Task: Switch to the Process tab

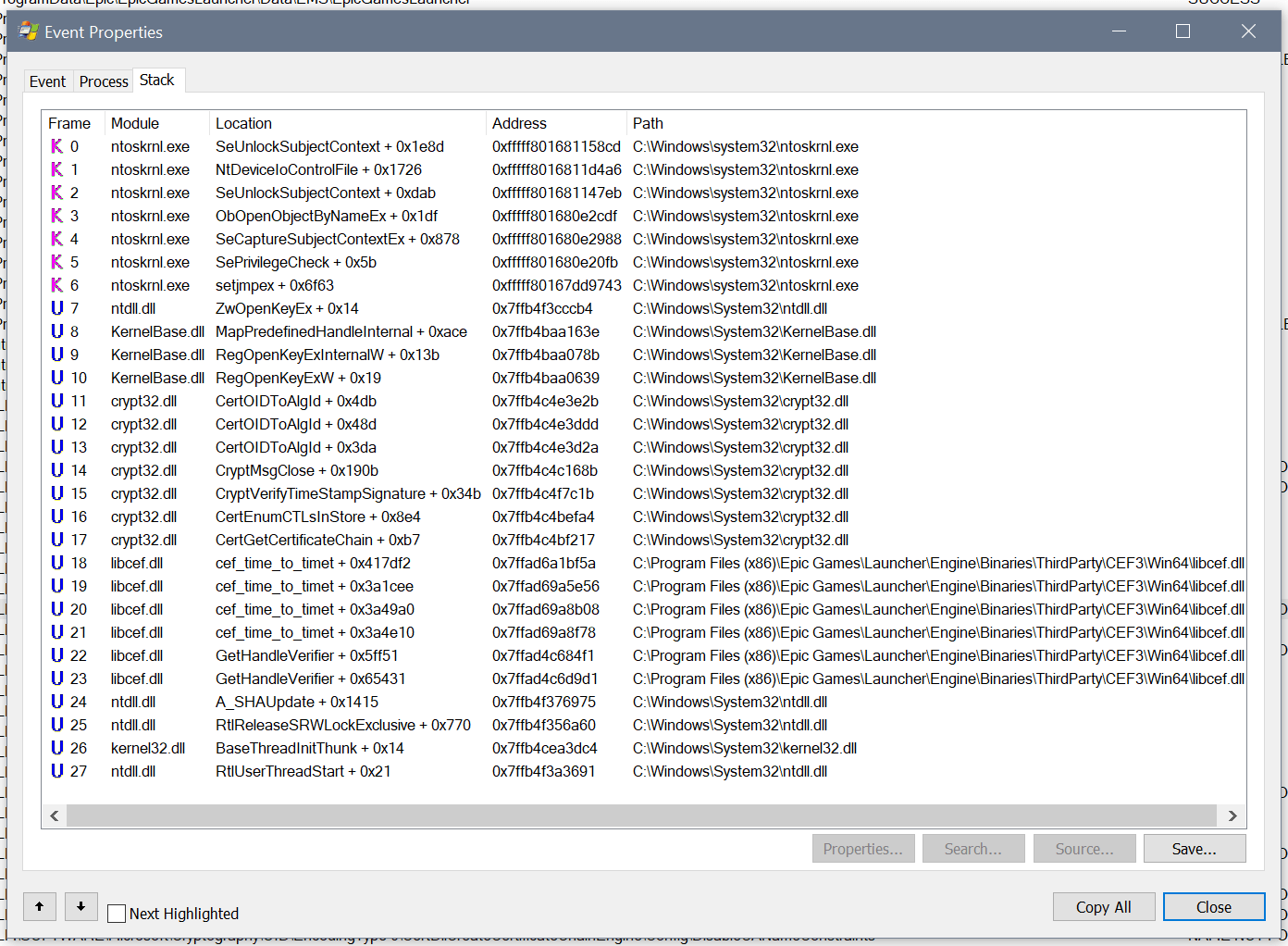Action: pos(104,81)
